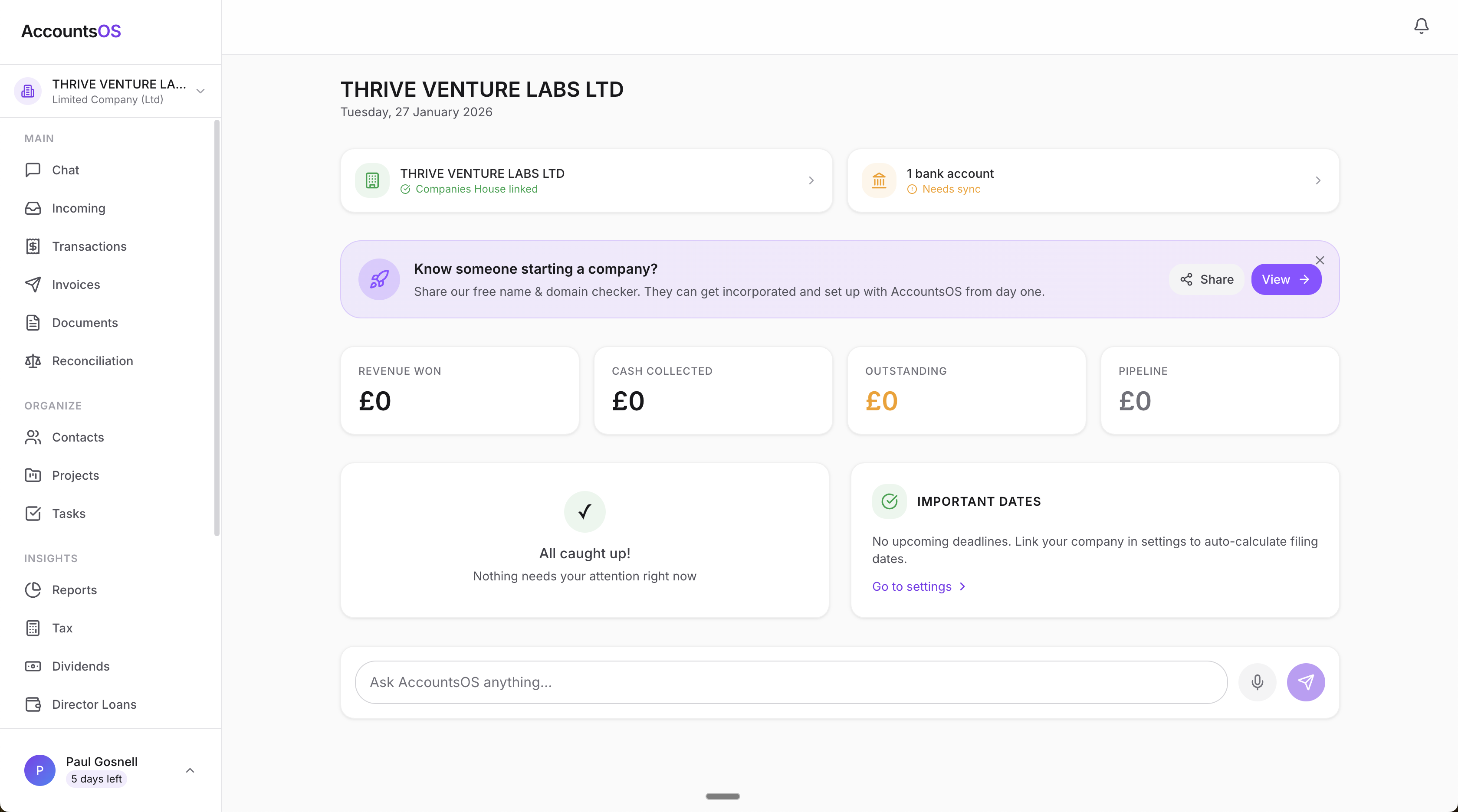Image resolution: width=1458 pixels, height=812 pixels.
Task: Click the Dividends banknote icon
Action: (x=33, y=666)
